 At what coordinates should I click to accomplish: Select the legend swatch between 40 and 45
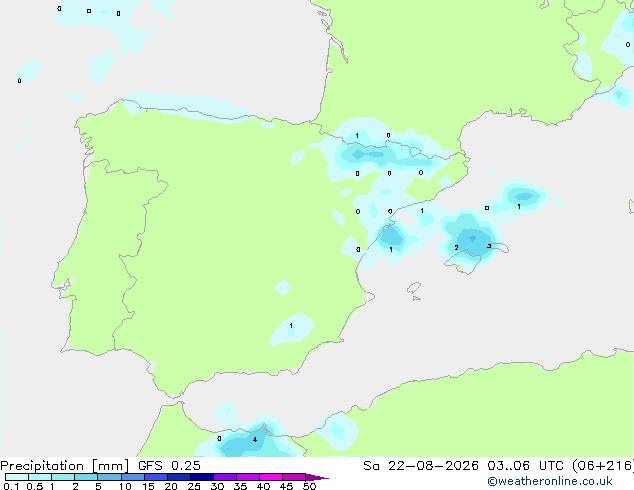pyautogui.click(x=271, y=477)
